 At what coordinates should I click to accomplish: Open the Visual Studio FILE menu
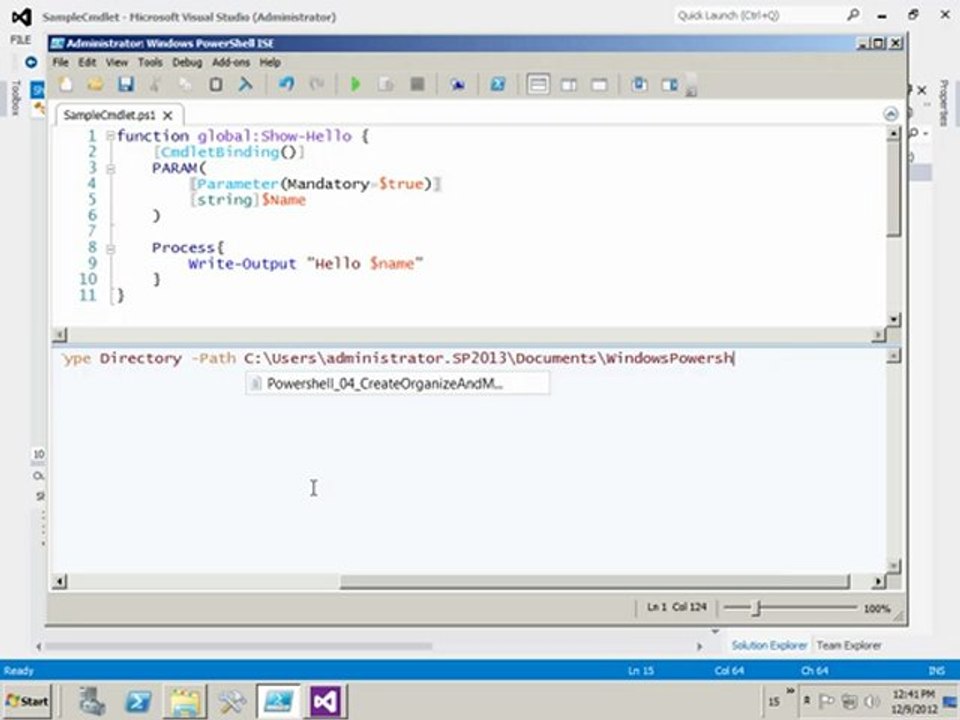click(x=20, y=40)
